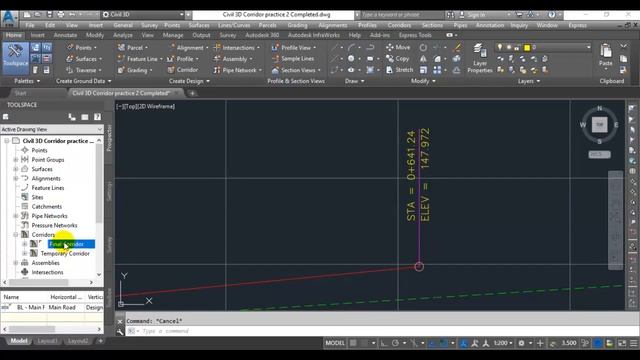Image resolution: width=640 pixels, height=360 pixels.
Task: Click the Alignment creation tool
Action: coord(188,47)
